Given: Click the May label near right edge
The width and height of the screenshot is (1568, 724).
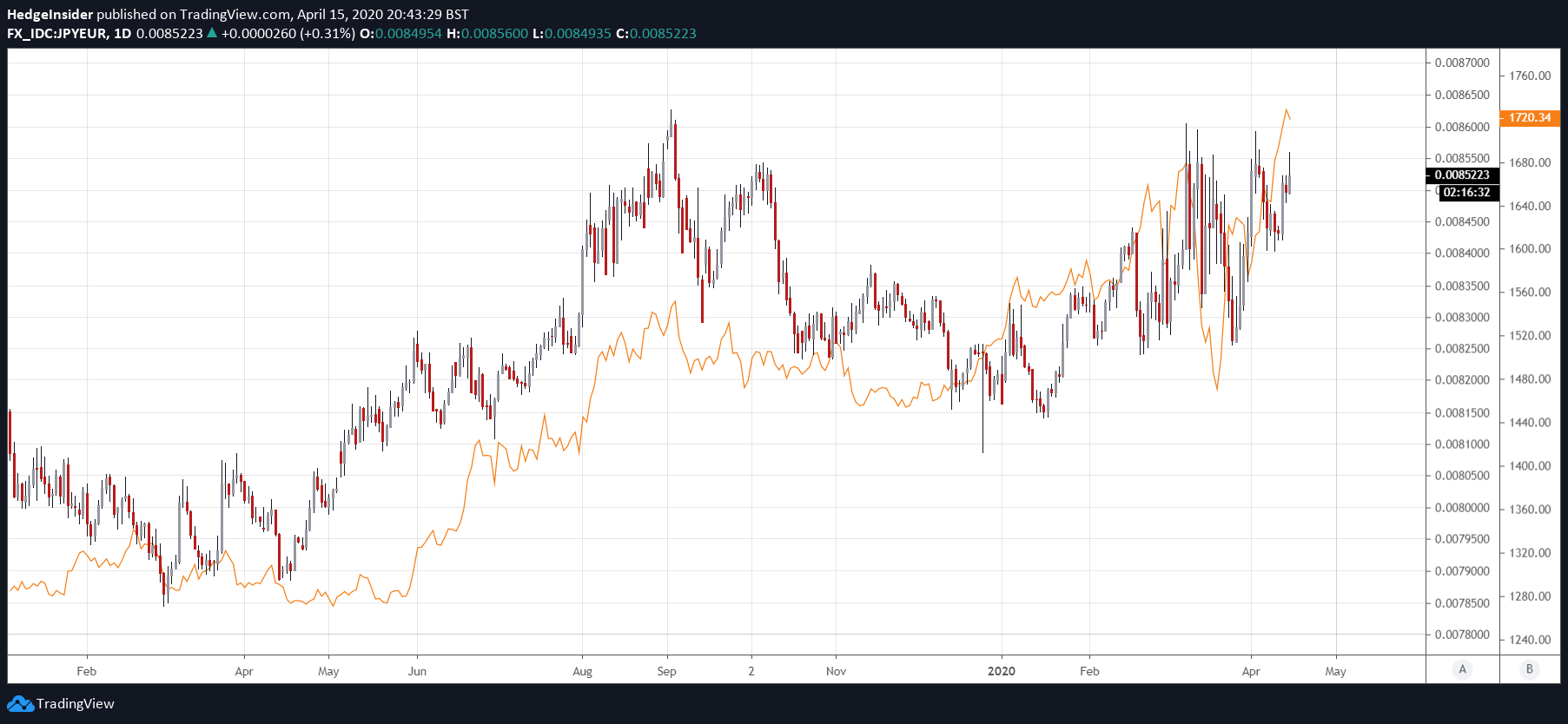Looking at the screenshot, I should click(1335, 671).
